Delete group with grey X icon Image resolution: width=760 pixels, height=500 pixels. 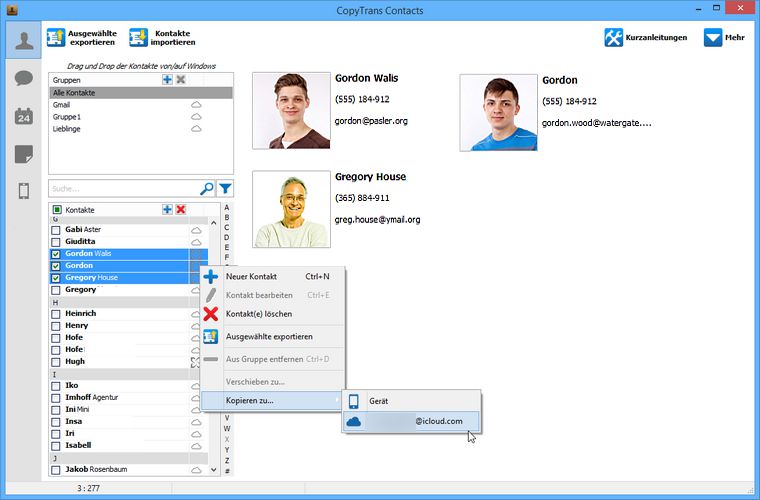[x=181, y=79]
